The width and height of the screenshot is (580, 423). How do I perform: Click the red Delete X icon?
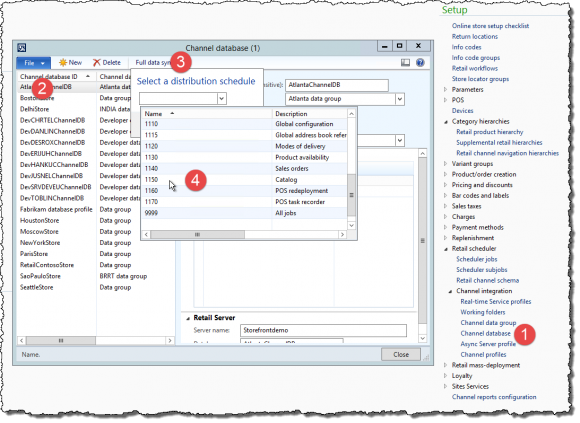pyautogui.click(x=97, y=63)
